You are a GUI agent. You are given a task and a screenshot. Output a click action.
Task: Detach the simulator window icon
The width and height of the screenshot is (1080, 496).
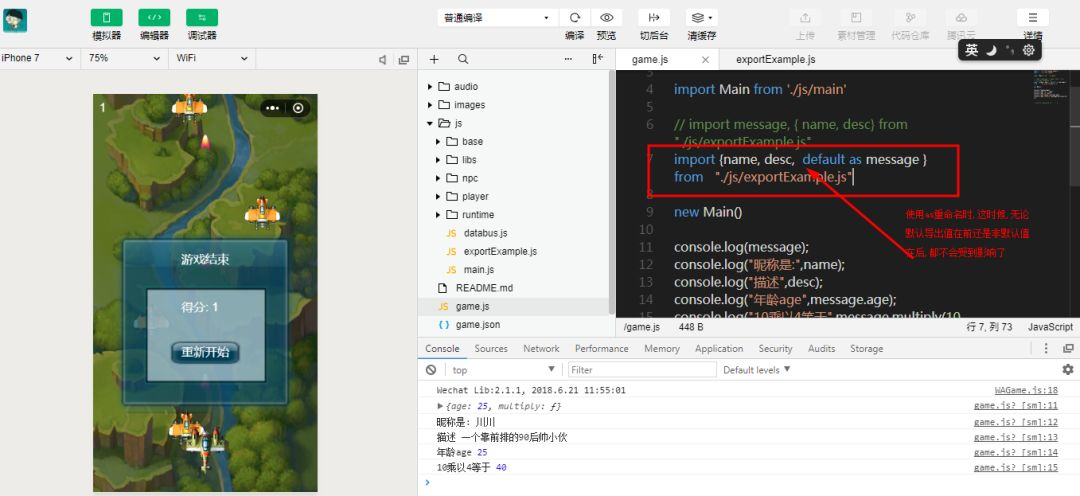(404, 60)
